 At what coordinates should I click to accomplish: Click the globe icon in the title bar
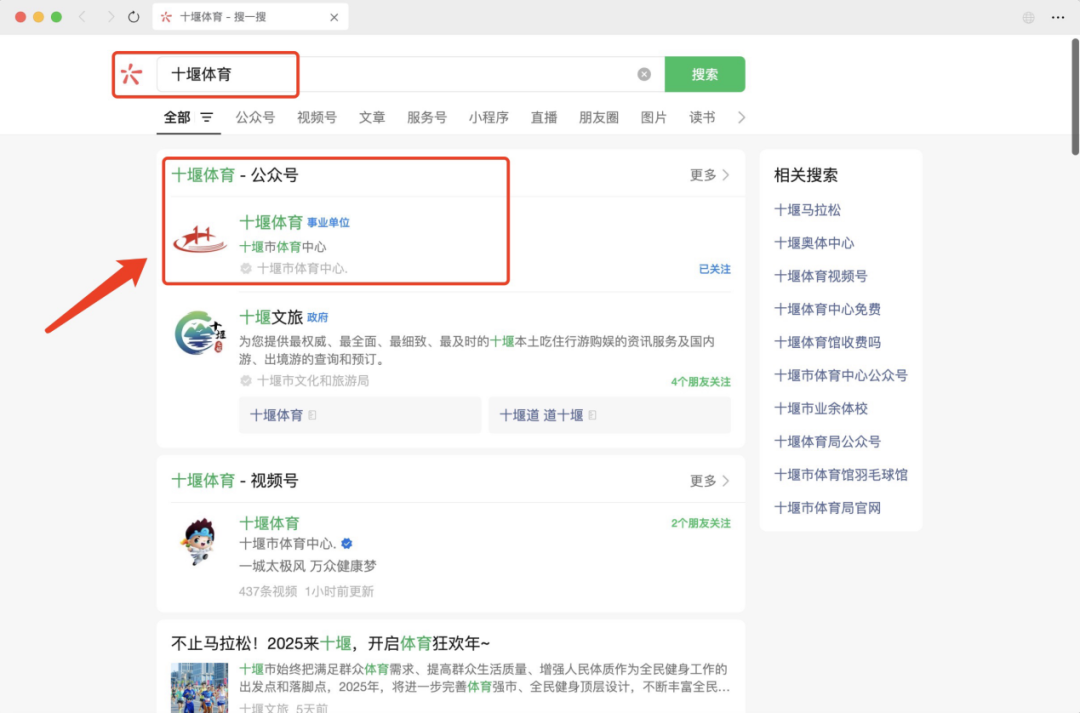[1028, 17]
